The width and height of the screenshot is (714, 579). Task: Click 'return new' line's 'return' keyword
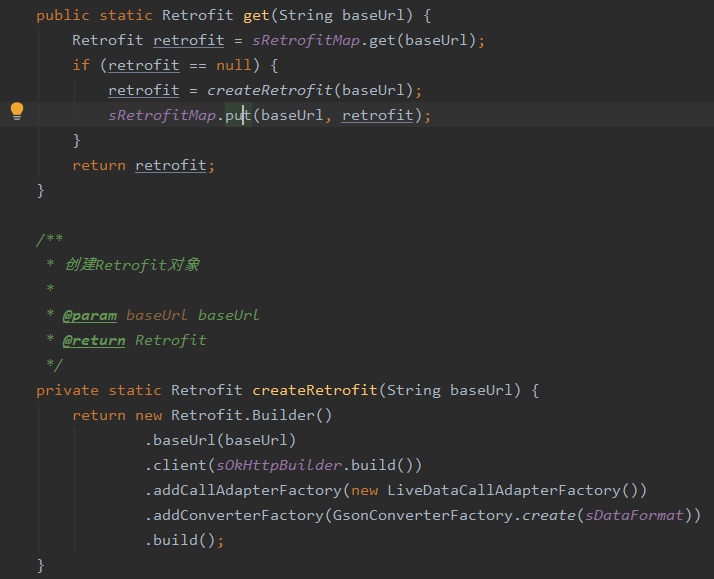coord(99,416)
